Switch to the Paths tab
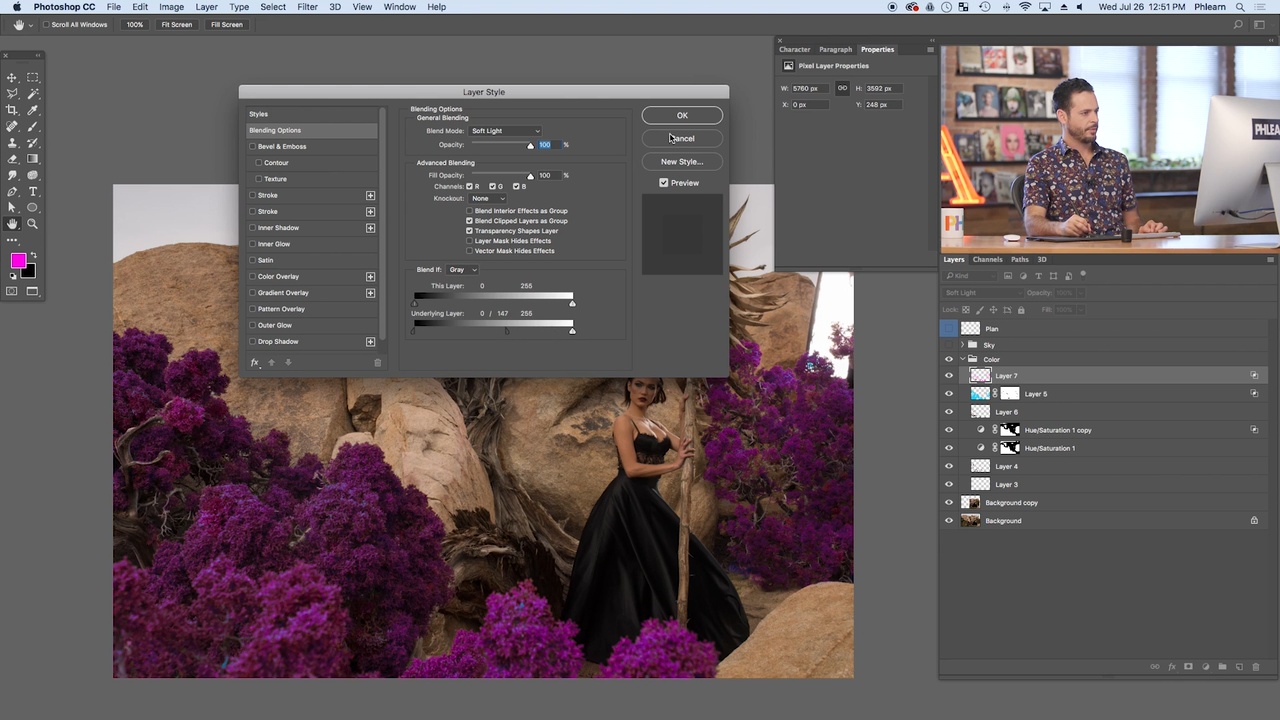The height and width of the screenshot is (720, 1280). tap(1019, 259)
